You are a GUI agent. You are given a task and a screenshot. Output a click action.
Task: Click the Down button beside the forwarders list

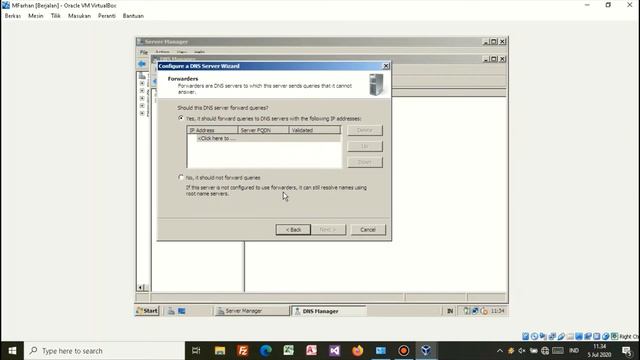point(365,162)
